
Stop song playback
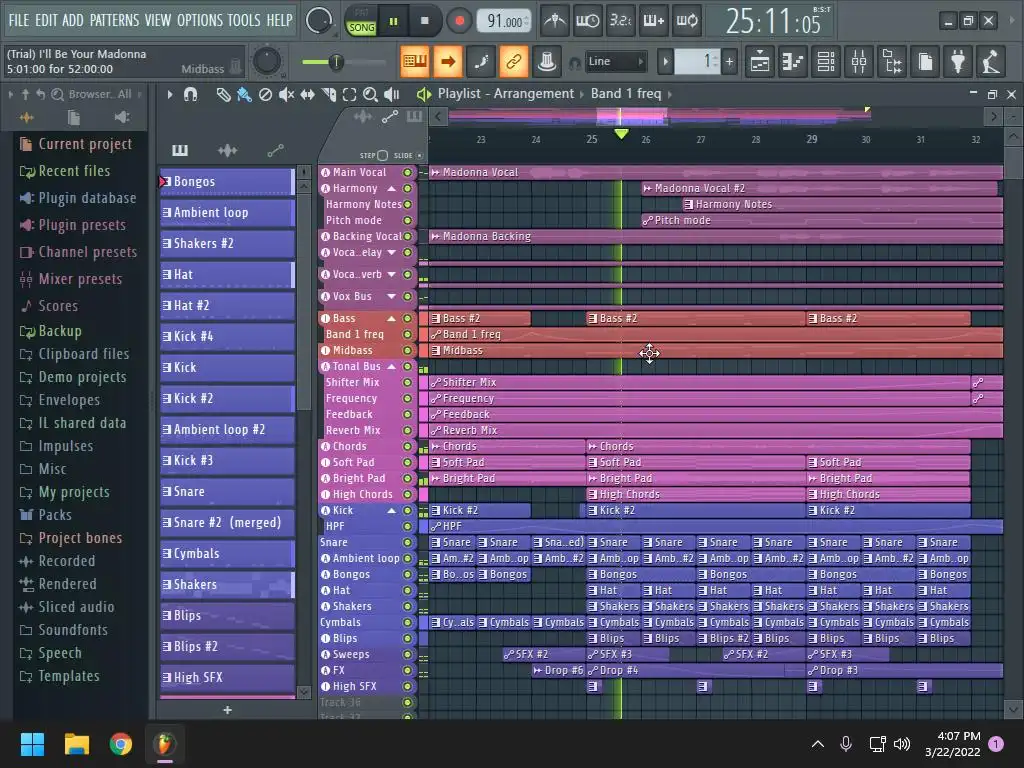tap(424, 22)
